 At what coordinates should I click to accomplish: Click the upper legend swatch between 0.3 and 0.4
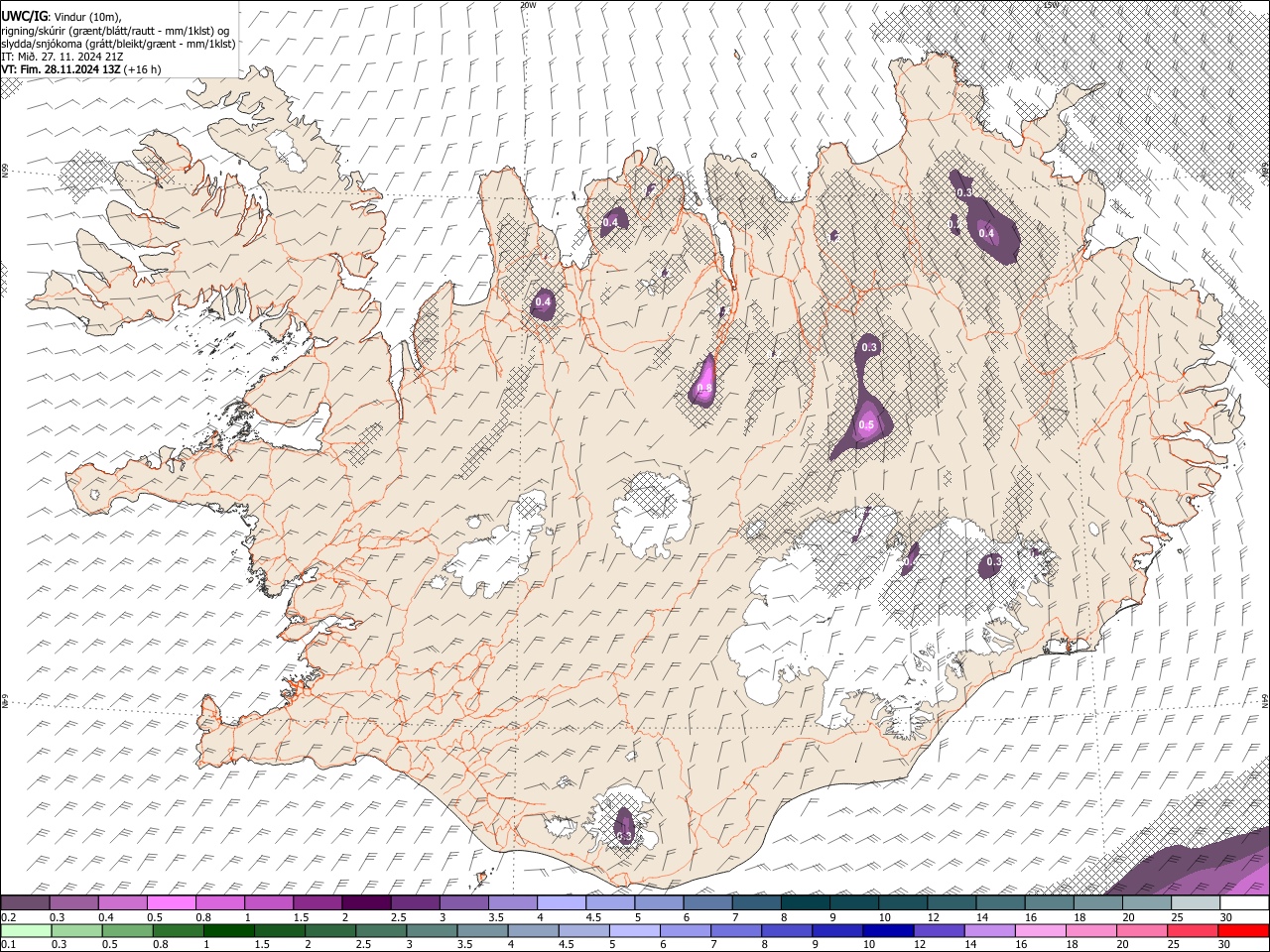pos(74,902)
